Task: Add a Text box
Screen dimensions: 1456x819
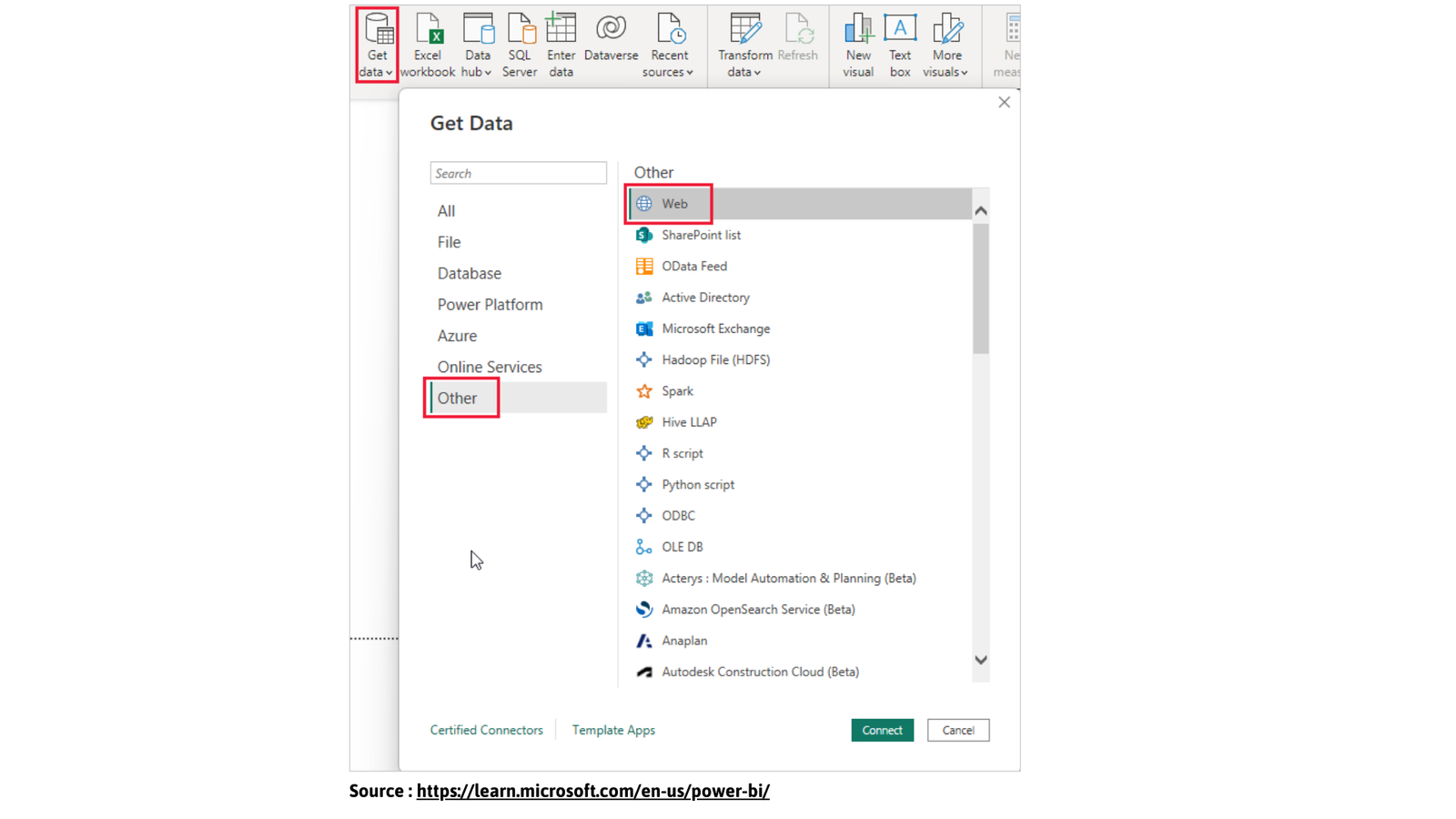Action: [900, 45]
